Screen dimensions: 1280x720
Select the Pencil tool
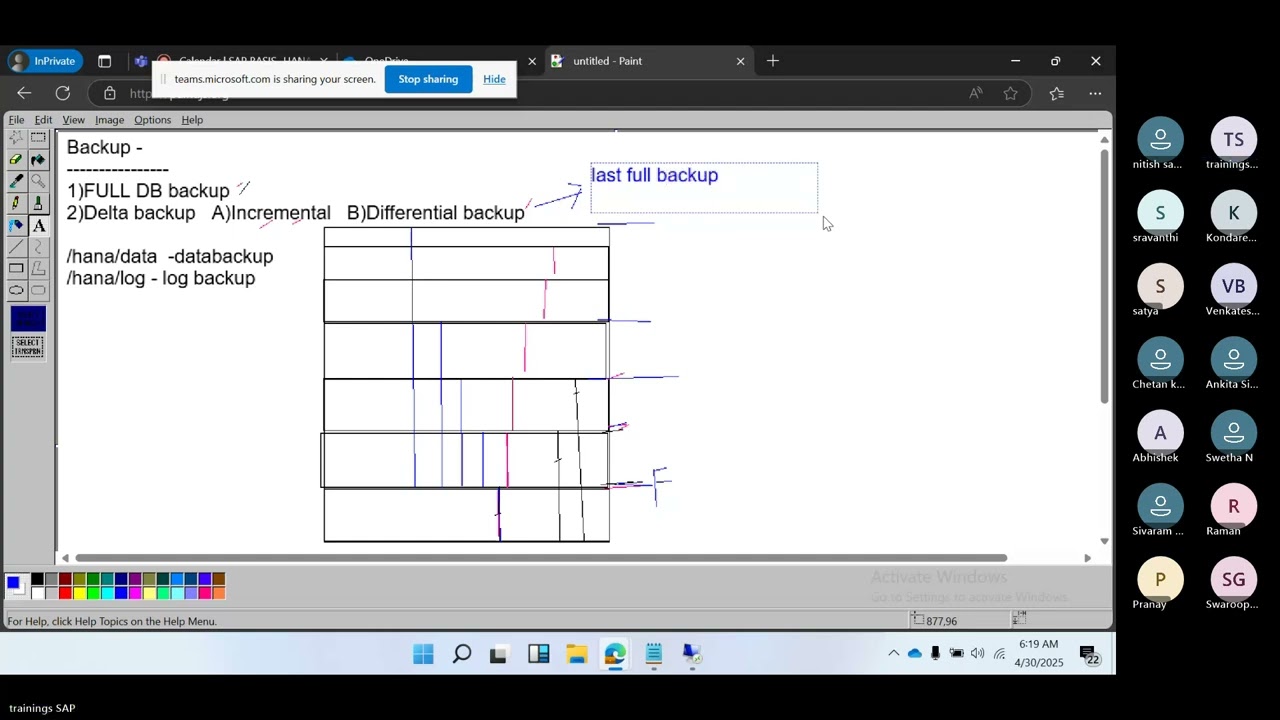pyautogui.click(x=16, y=203)
